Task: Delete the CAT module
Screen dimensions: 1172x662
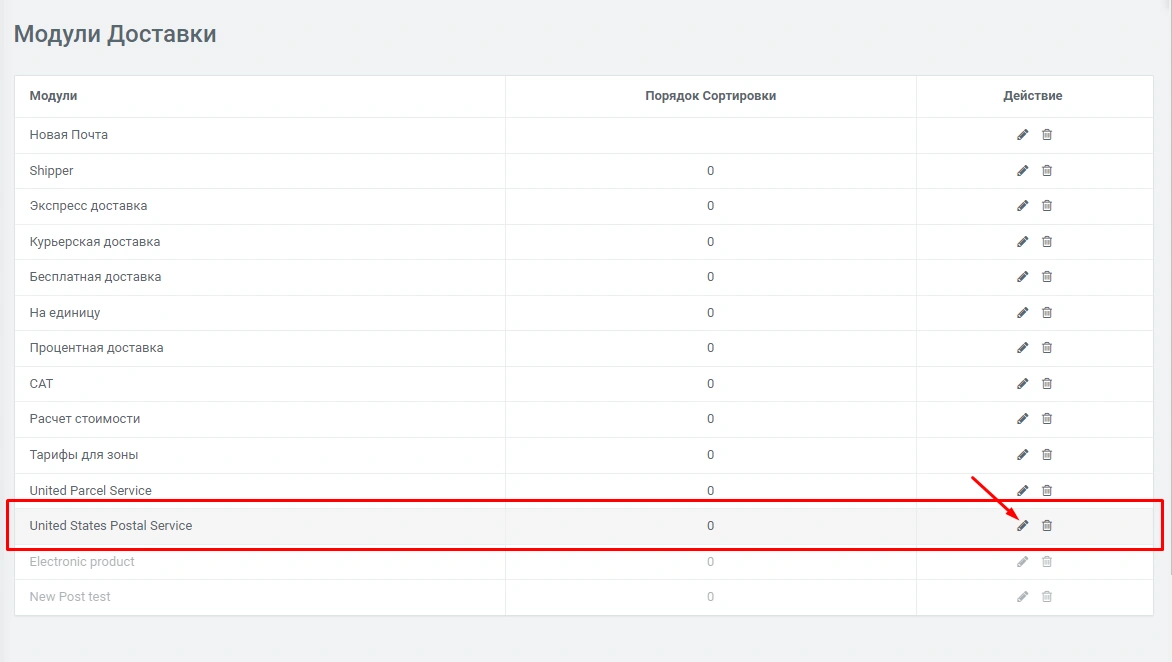Action: (x=1047, y=384)
